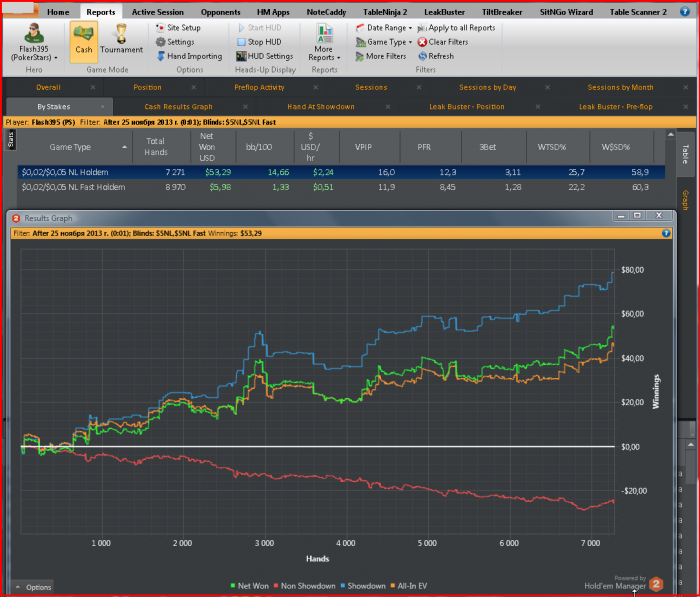This screenshot has height=597, width=700.
Task: Close the By Stakes report tab
Action: point(102,107)
